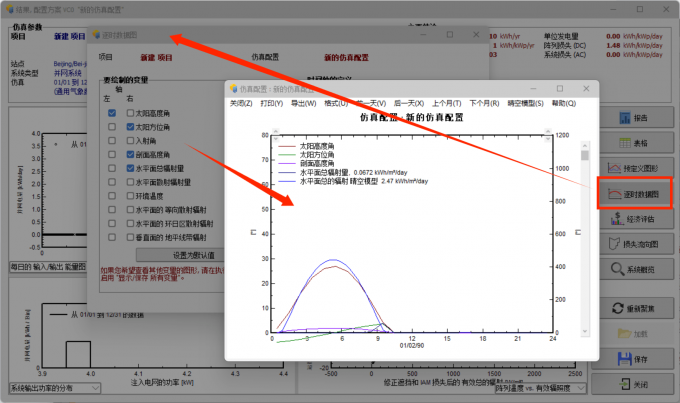This screenshot has width=680, height=403.
Task: Open the 经济评估 economic evaluation button
Action: (x=634, y=219)
